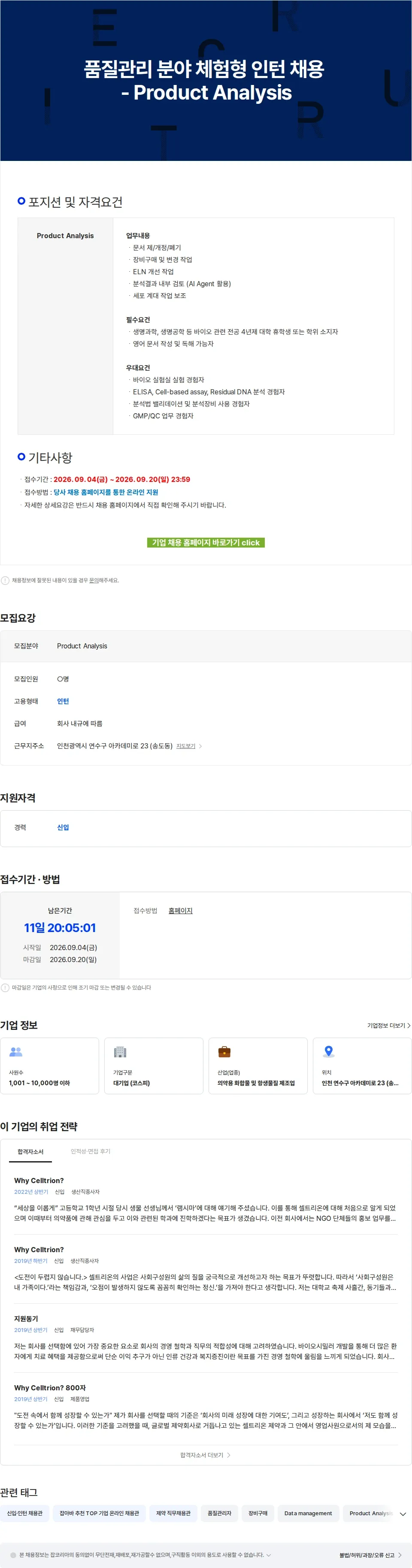
Task: Open the Why Celltrion? 800자 essay
Action: point(206,1408)
